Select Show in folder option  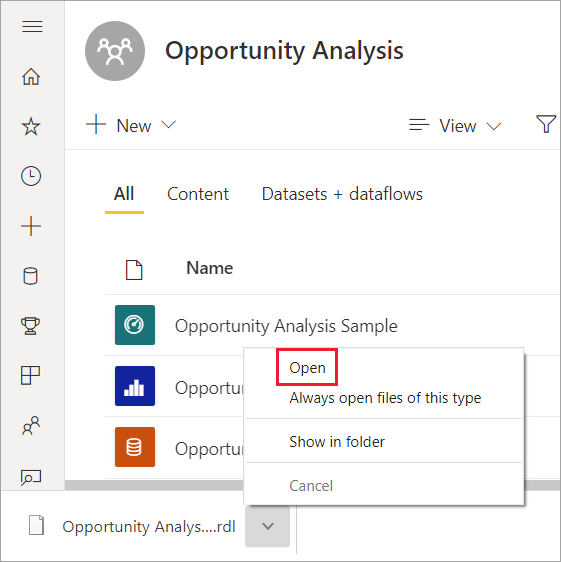337,442
